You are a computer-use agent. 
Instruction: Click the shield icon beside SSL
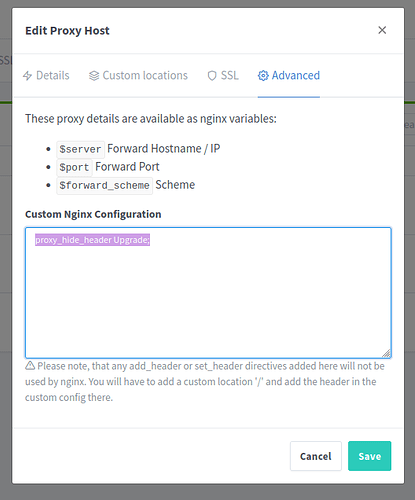[212, 76]
